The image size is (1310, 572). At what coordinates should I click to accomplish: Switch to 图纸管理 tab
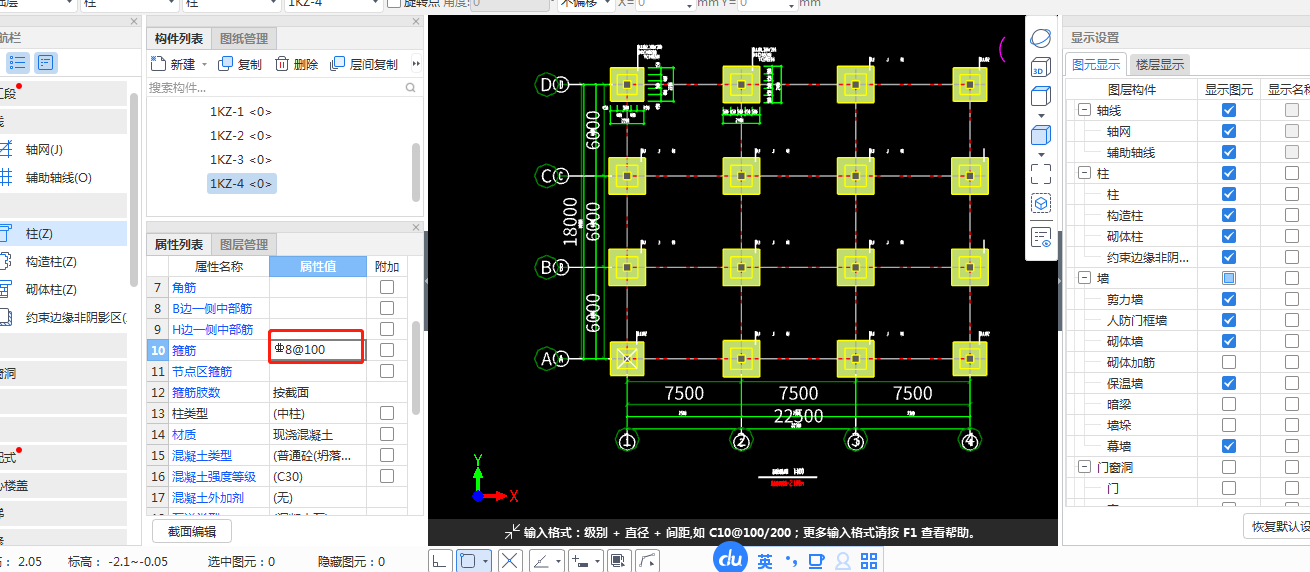point(243,39)
